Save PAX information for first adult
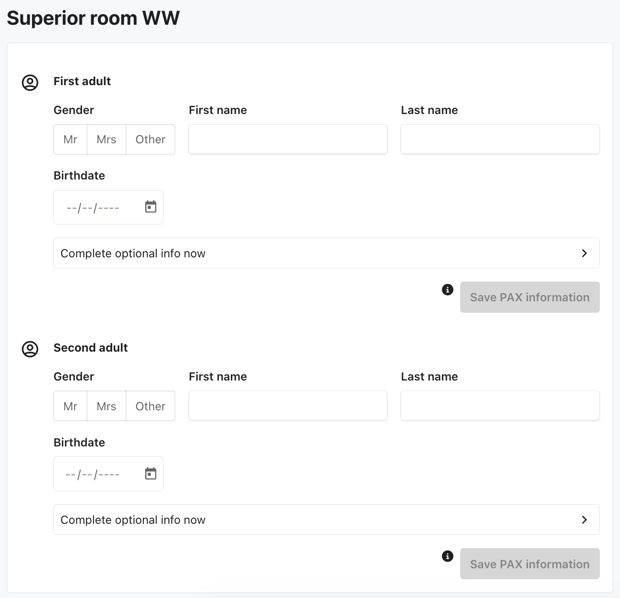Viewport: 620px width, 598px height. point(529,297)
